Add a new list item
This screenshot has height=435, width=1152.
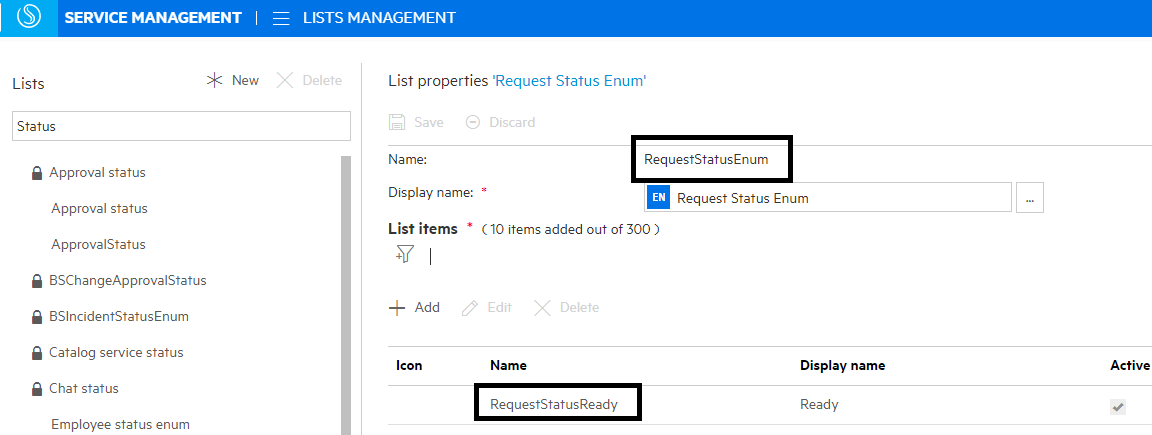pos(414,307)
